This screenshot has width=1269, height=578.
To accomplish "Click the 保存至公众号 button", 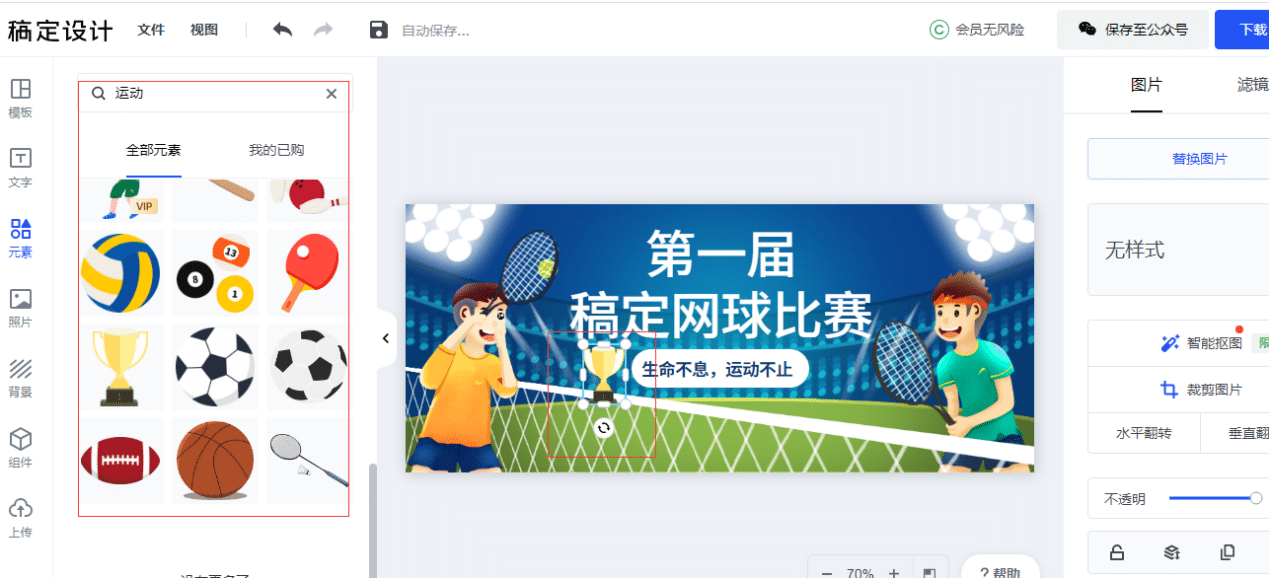I will 1133,30.
